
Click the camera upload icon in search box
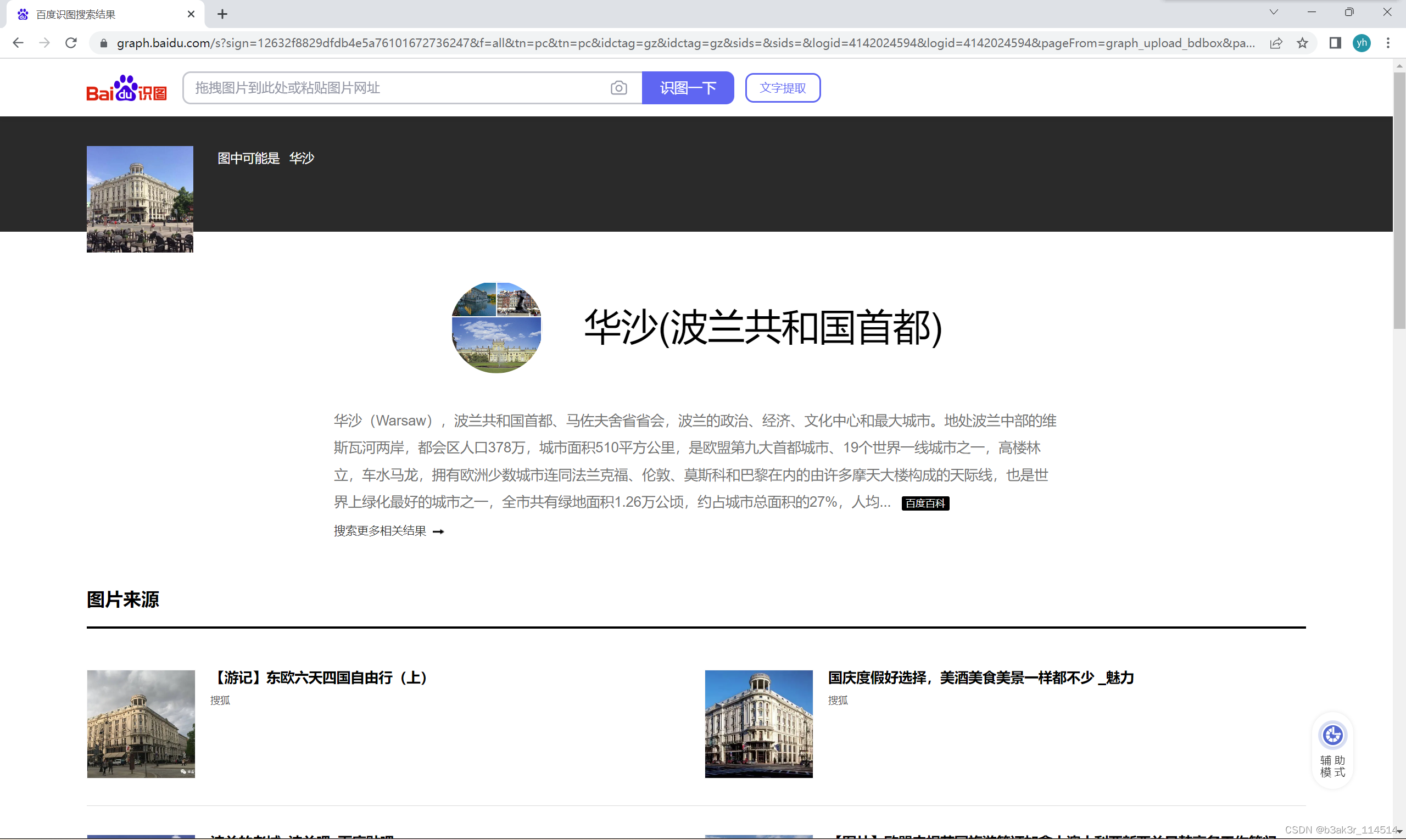pos(618,88)
